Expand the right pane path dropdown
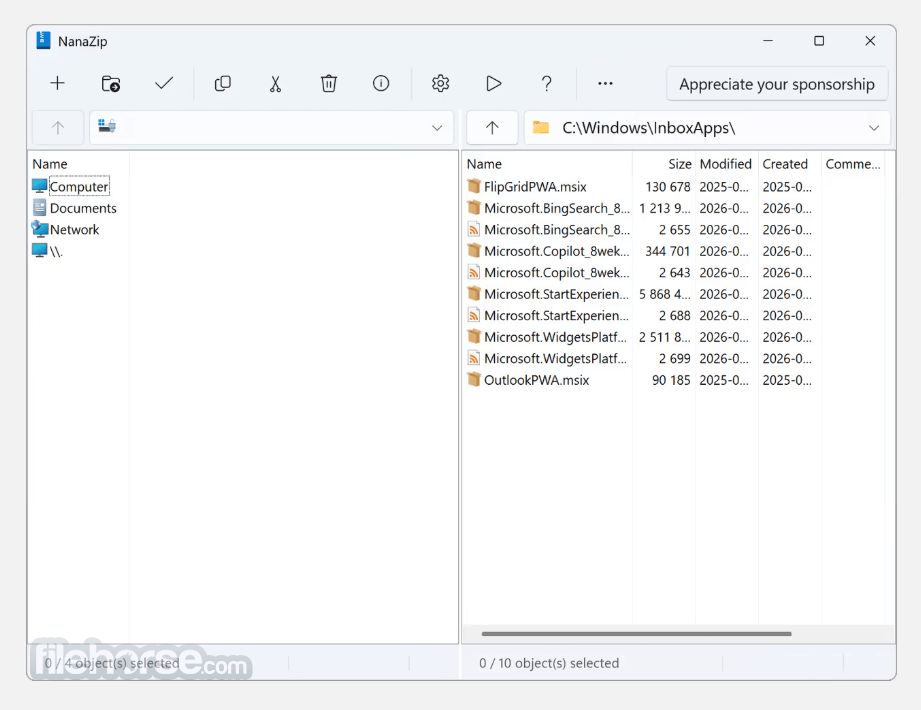Image resolution: width=921 pixels, height=710 pixels. pos(874,127)
